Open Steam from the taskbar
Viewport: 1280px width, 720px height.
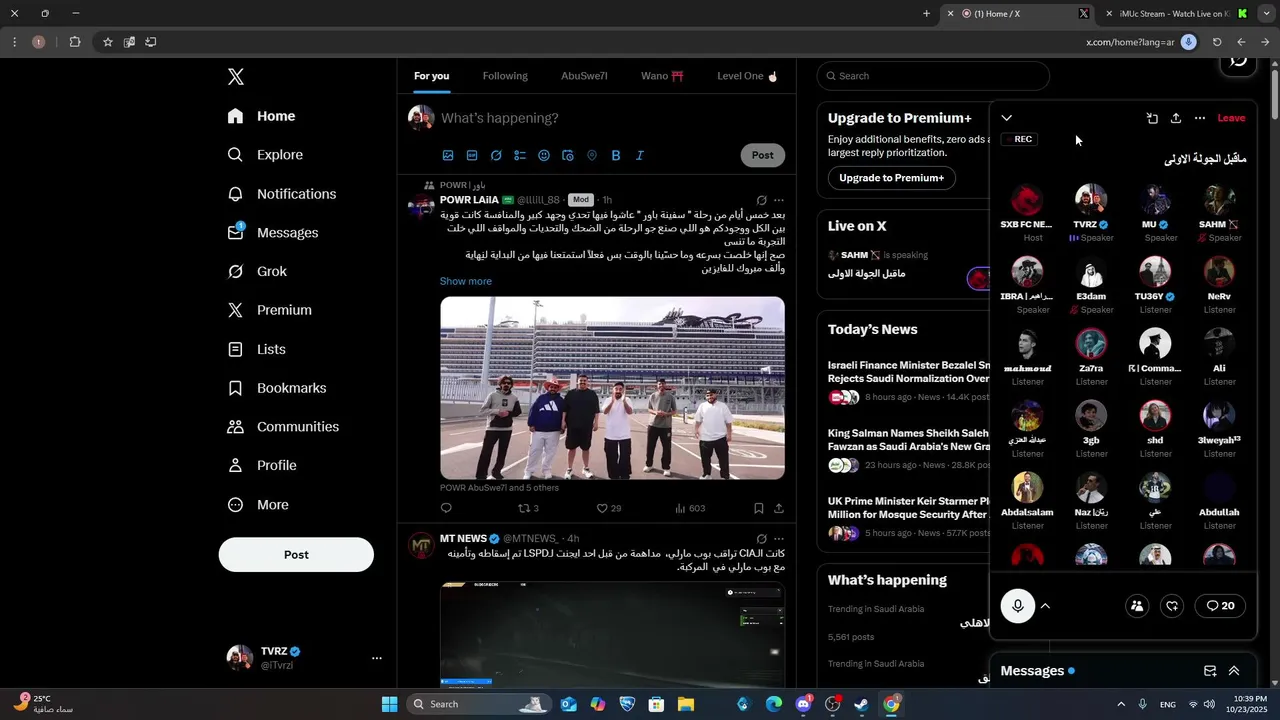[861, 704]
